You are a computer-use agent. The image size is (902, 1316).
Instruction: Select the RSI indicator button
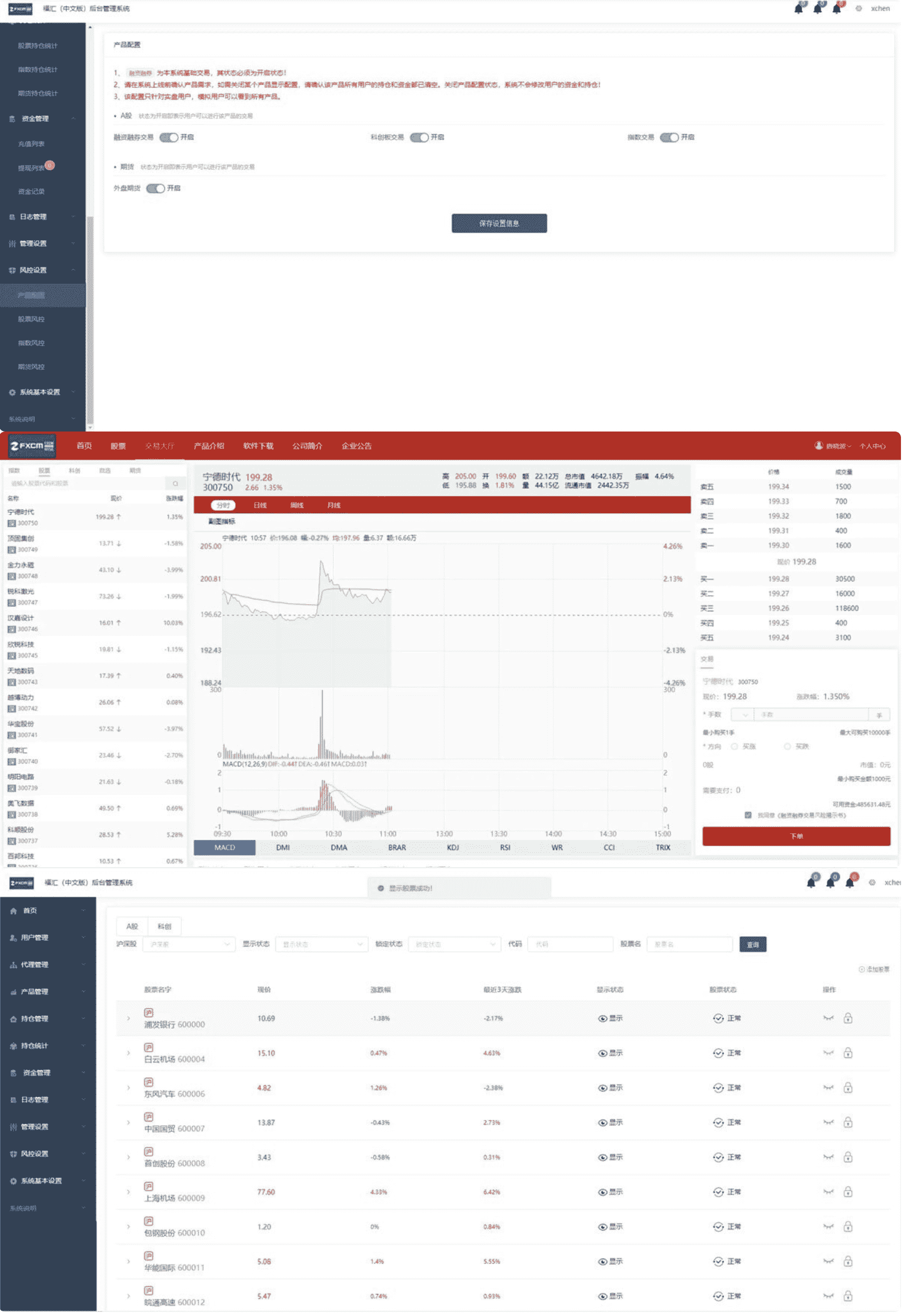505,848
